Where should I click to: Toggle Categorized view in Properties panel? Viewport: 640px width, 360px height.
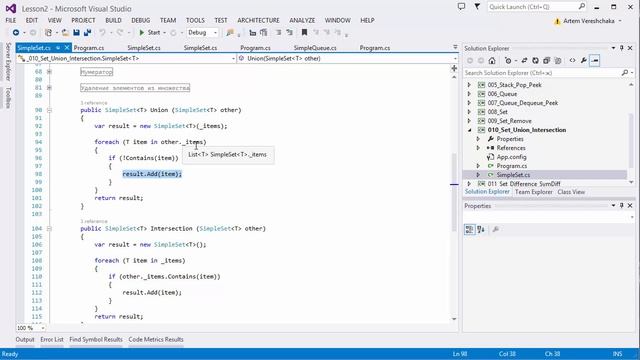(x=469, y=229)
